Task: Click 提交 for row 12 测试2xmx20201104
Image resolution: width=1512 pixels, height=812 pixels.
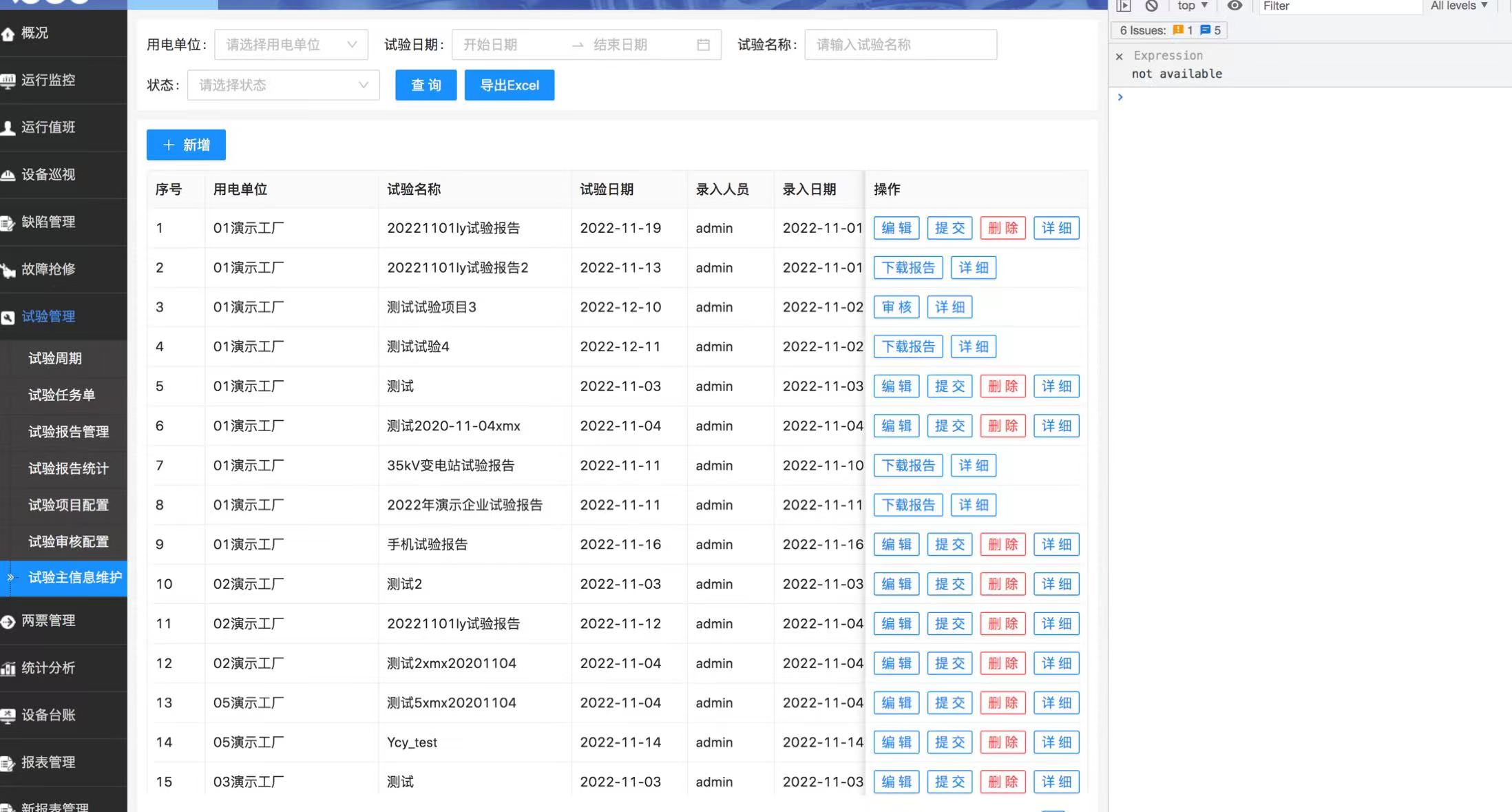Action: pyautogui.click(x=949, y=663)
